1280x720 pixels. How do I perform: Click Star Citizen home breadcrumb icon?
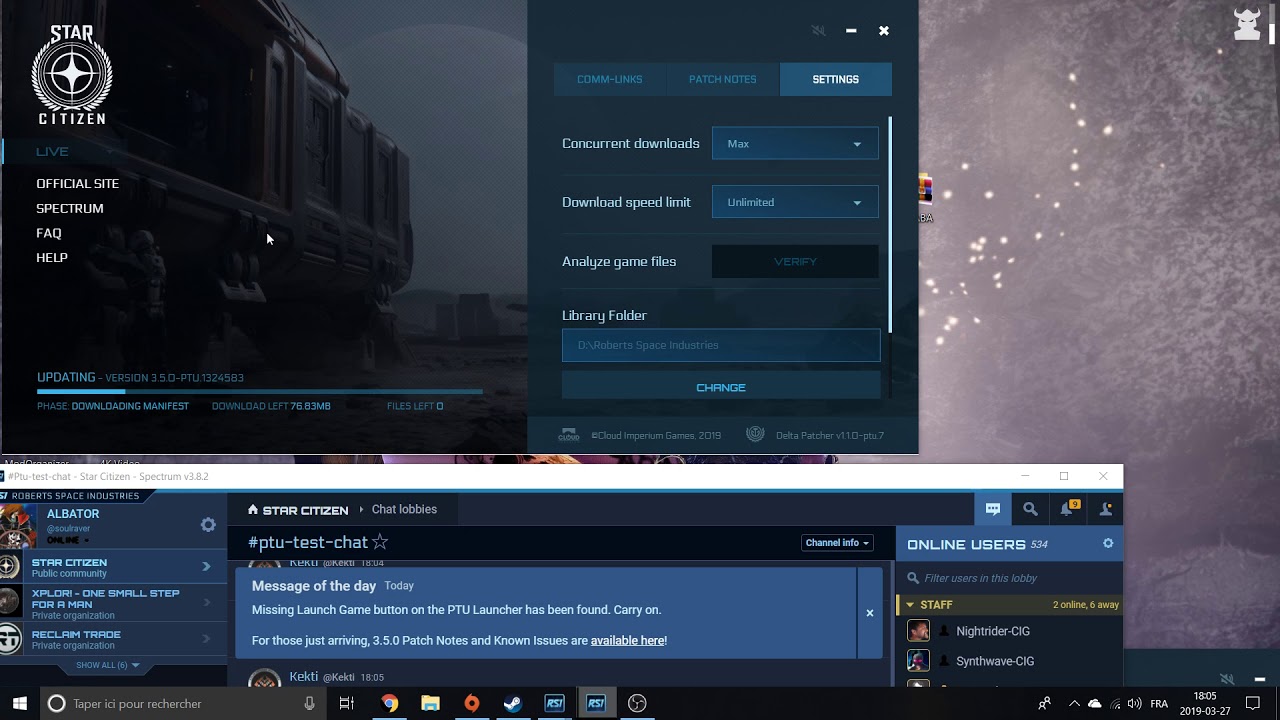click(x=253, y=509)
